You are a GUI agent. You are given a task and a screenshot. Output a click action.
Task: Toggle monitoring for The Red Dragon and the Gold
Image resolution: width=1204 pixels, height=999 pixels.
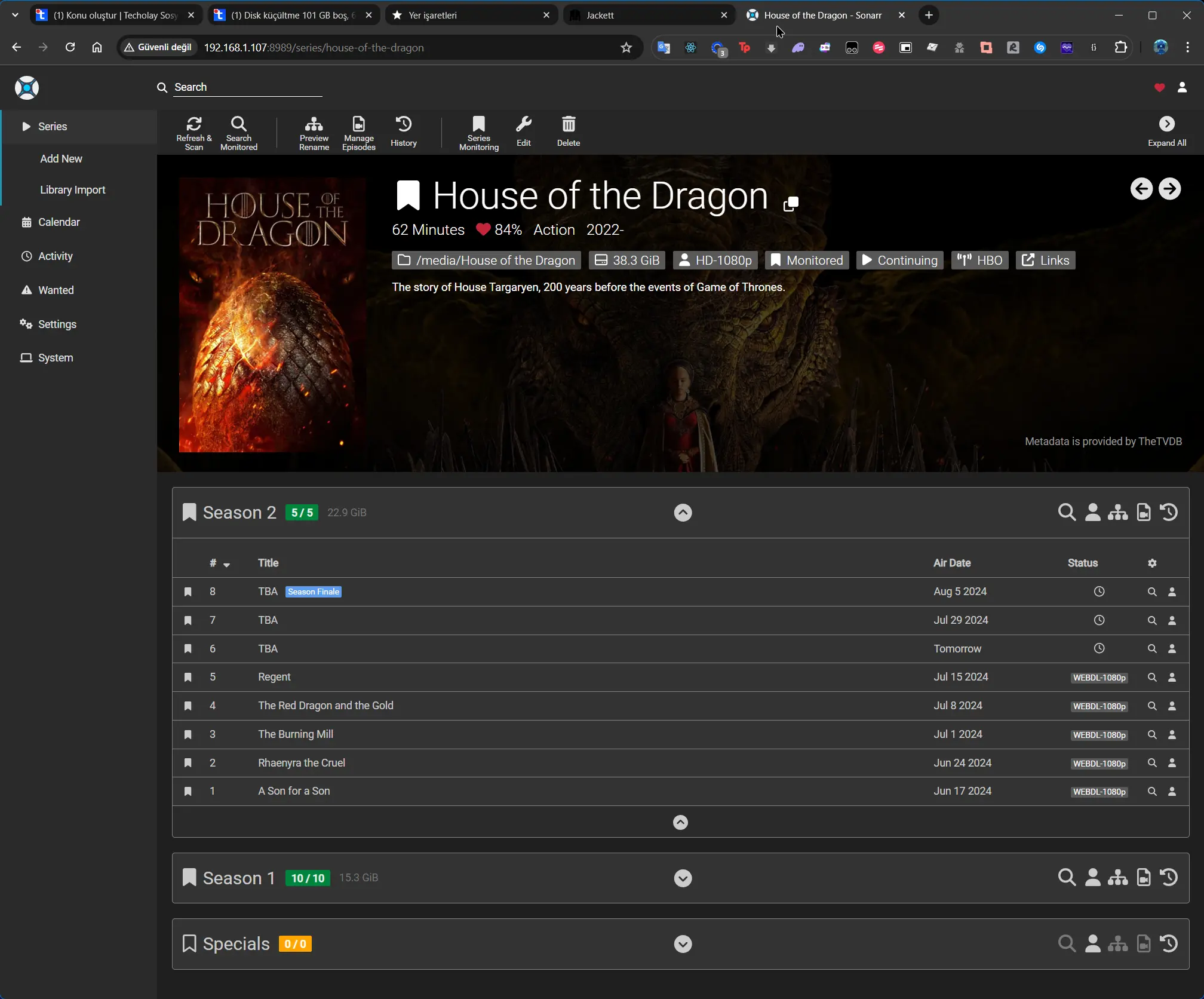188,706
